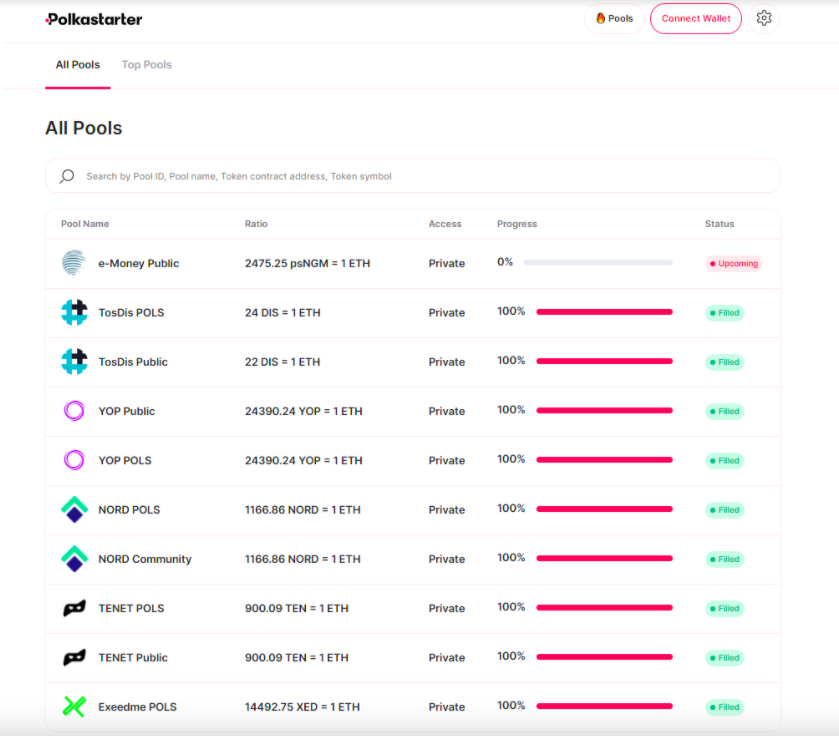Image resolution: width=839 pixels, height=736 pixels.
Task: Click the Upcoming status badge for e-Money Public
Action: pos(734,263)
